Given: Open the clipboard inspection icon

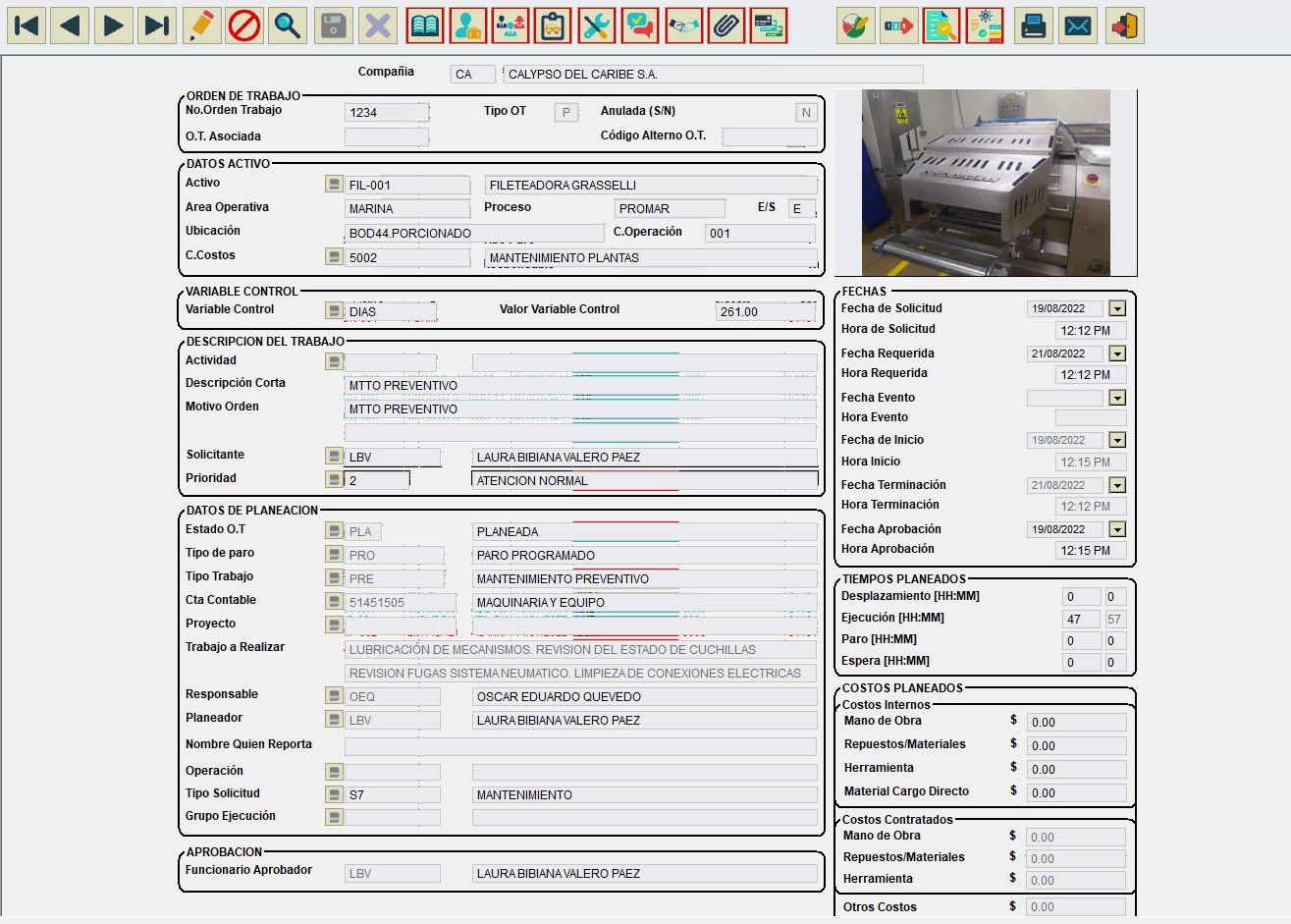Looking at the screenshot, I should point(553,26).
